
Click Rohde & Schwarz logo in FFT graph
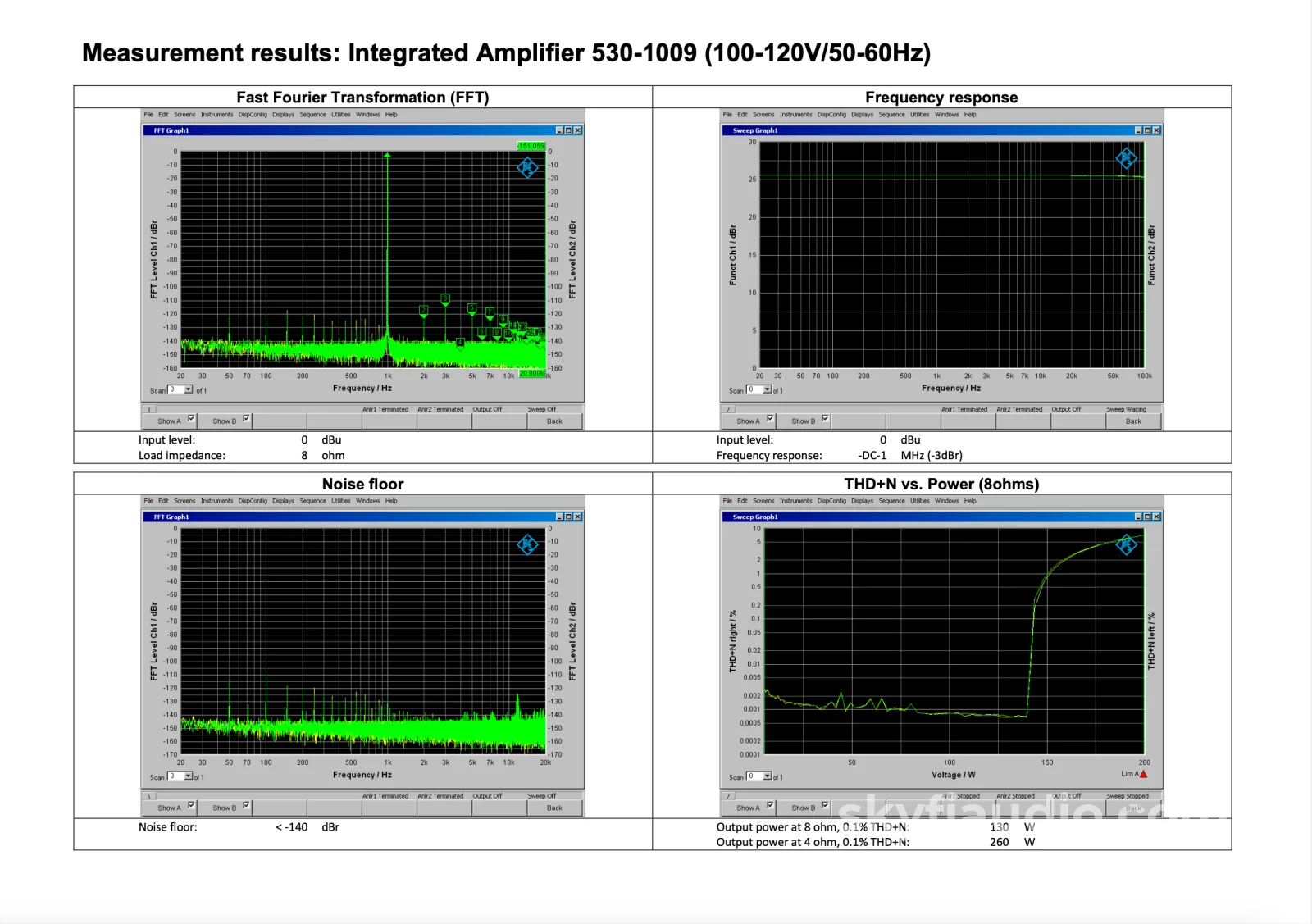click(527, 168)
